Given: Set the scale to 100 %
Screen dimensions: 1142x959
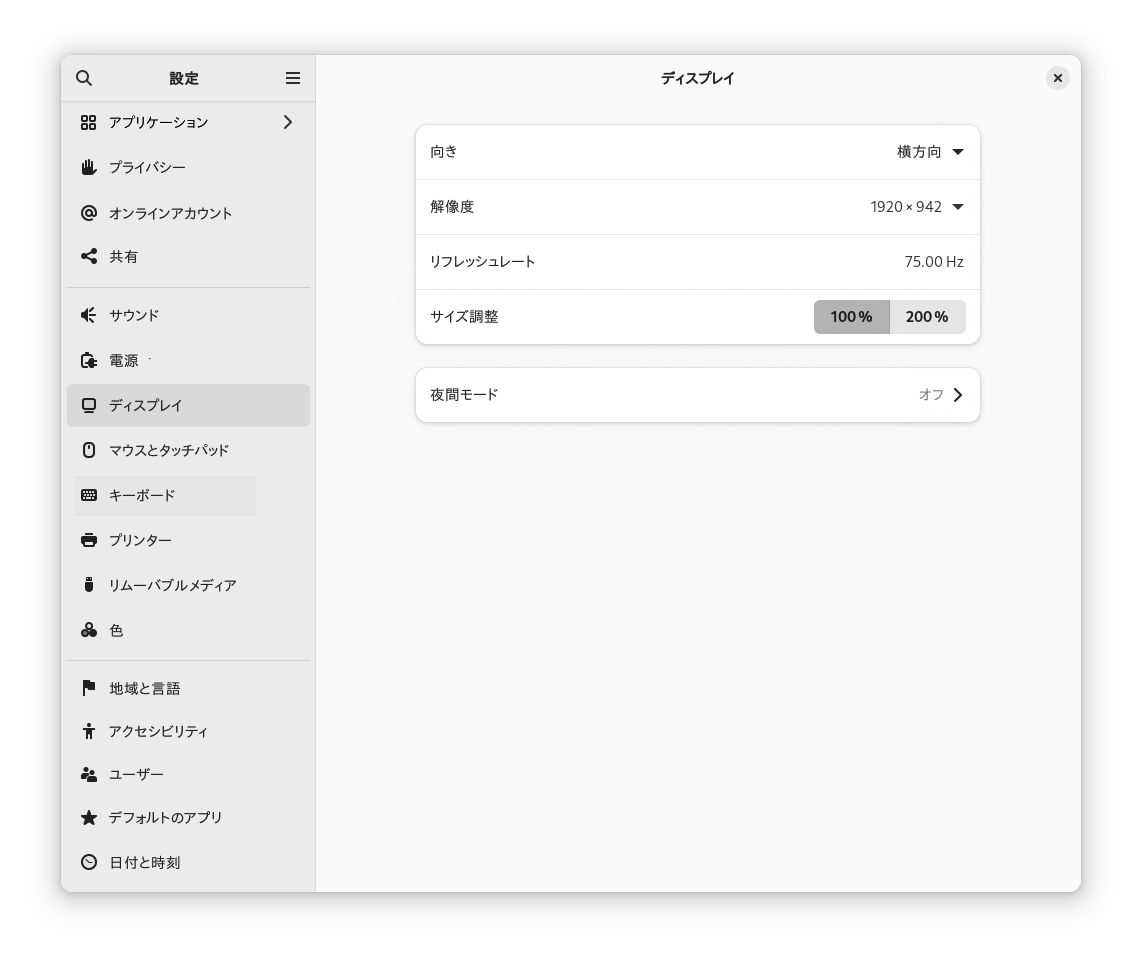Looking at the screenshot, I should click(851, 317).
